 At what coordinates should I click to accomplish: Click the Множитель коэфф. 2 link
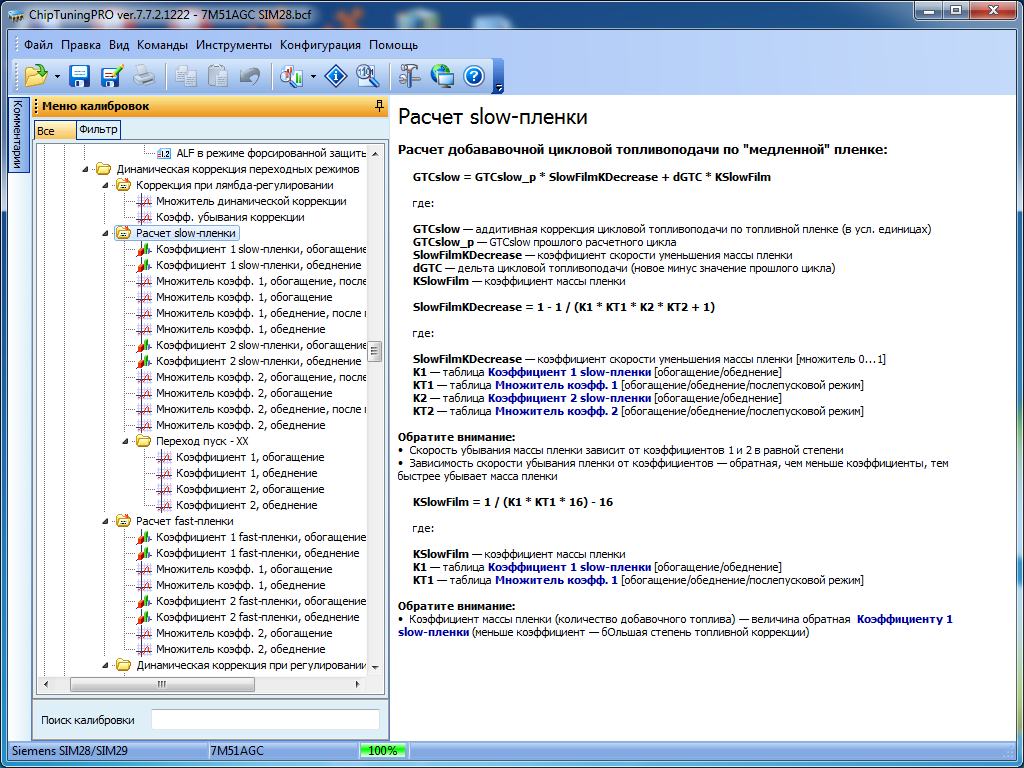click(x=558, y=411)
